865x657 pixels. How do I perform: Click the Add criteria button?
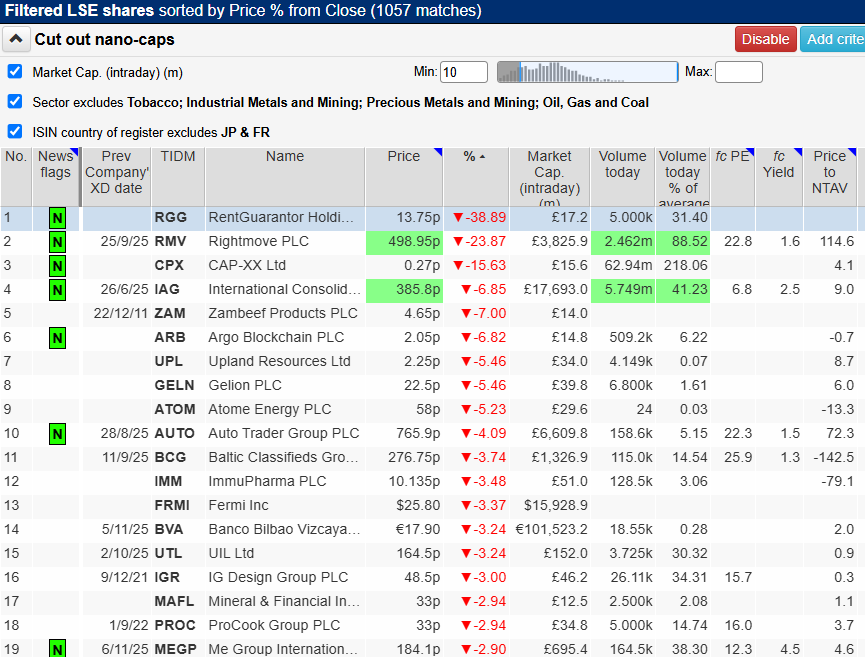[x=833, y=39]
